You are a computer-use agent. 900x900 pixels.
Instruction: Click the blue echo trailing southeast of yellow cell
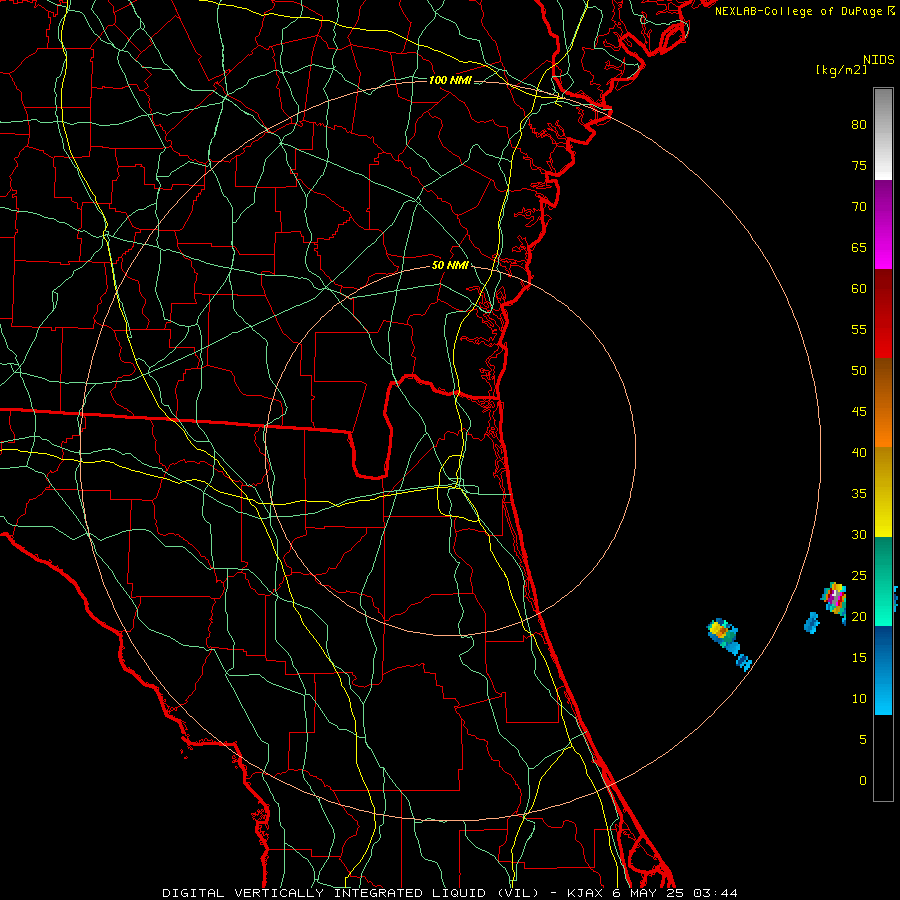pyautogui.click(x=744, y=662)
